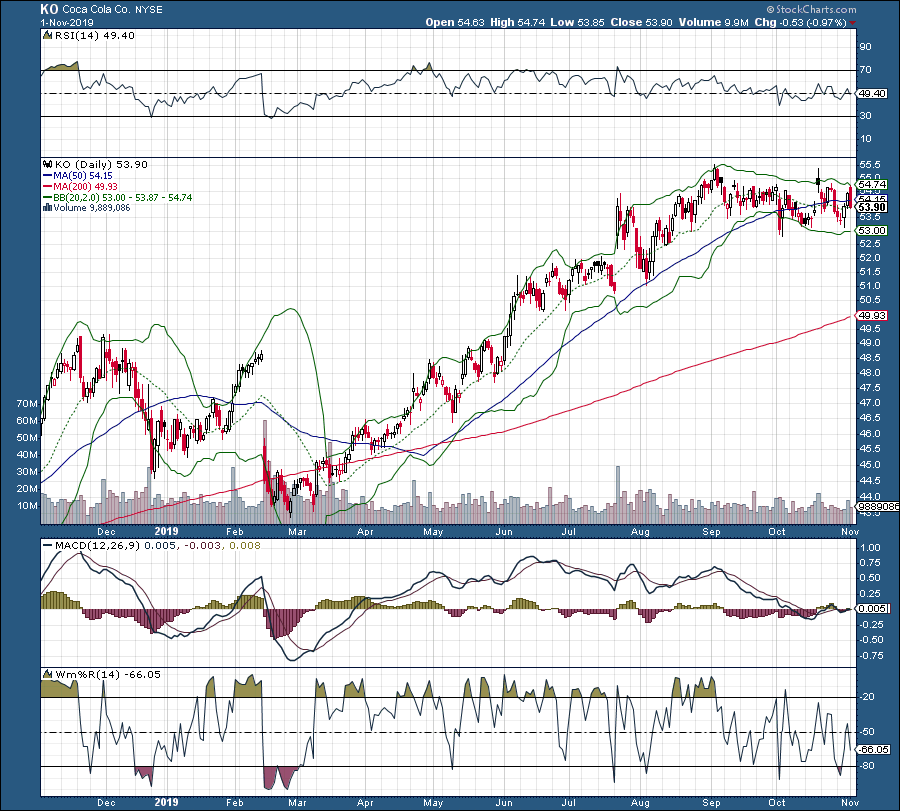Click the -20 Williams %R axis label
Image resolution: width=900 pixels, height=811 pixels.
pyautogui.click(x=867, y=697)
